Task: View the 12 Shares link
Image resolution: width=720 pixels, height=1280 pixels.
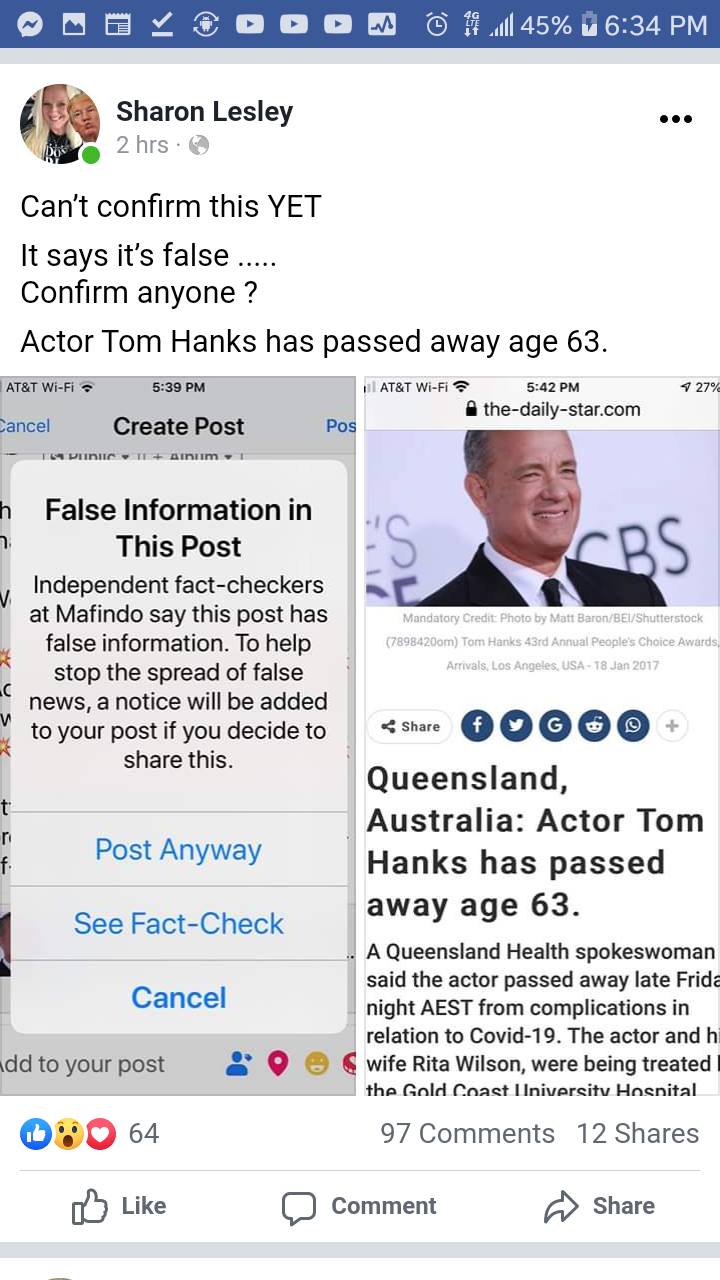Action: (637, 1133)
